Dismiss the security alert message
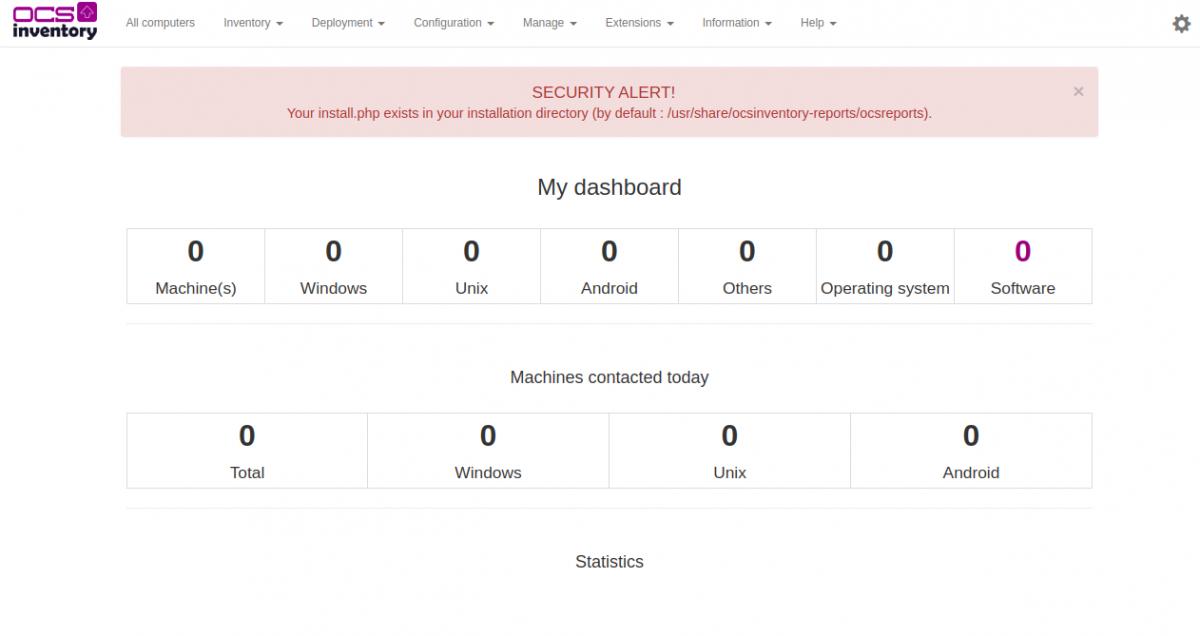 [x=1078, y=91]
